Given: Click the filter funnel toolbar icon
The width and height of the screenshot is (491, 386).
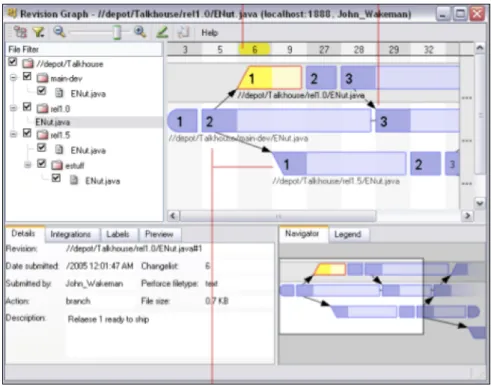Looking at the screenshot, I should coord(39,32).
